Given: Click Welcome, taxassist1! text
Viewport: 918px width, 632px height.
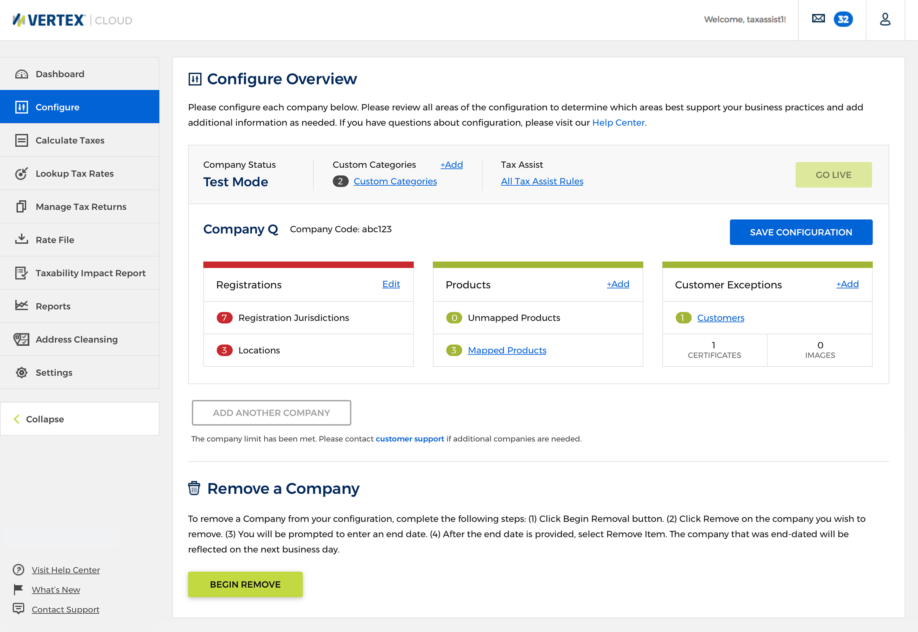Looking at the screenshot, I should 745,19.
